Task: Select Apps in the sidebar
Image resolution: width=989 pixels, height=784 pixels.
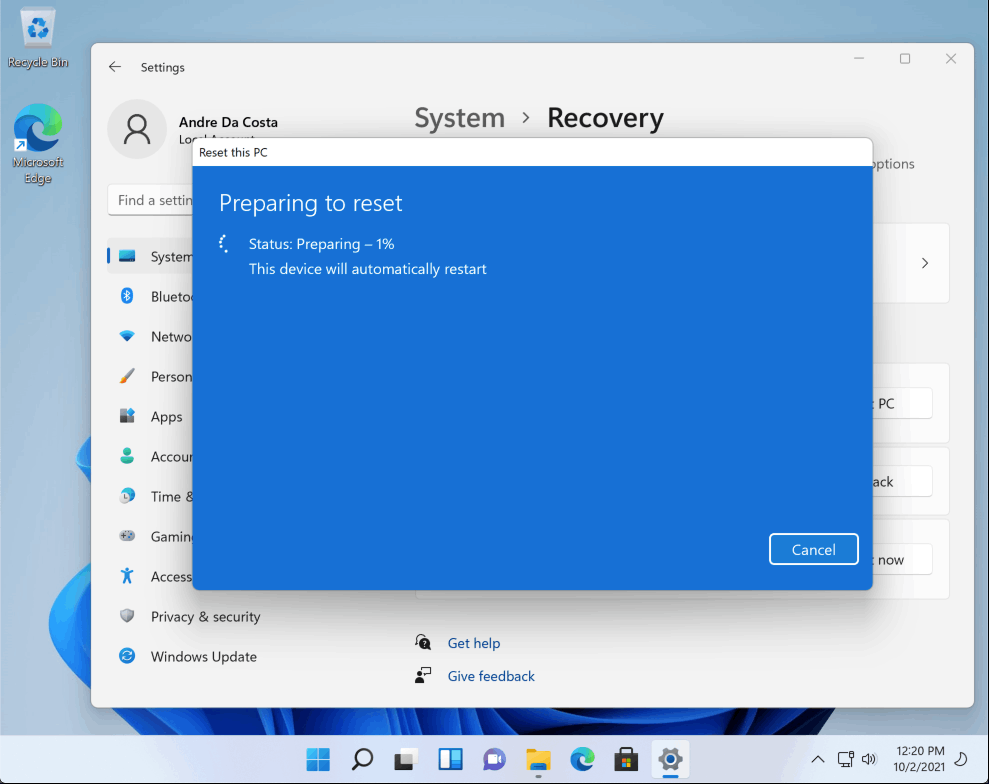Action: coord(166,416)
